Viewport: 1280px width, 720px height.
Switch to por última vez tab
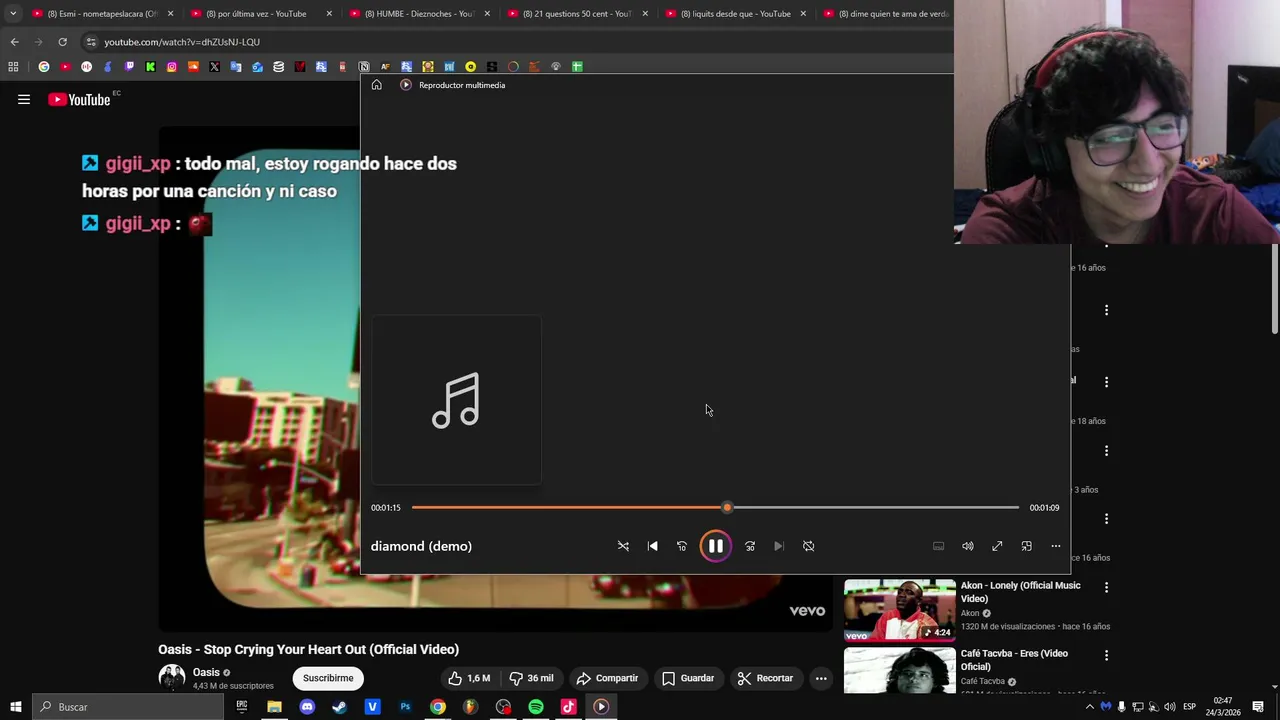(x=260, y=14)
